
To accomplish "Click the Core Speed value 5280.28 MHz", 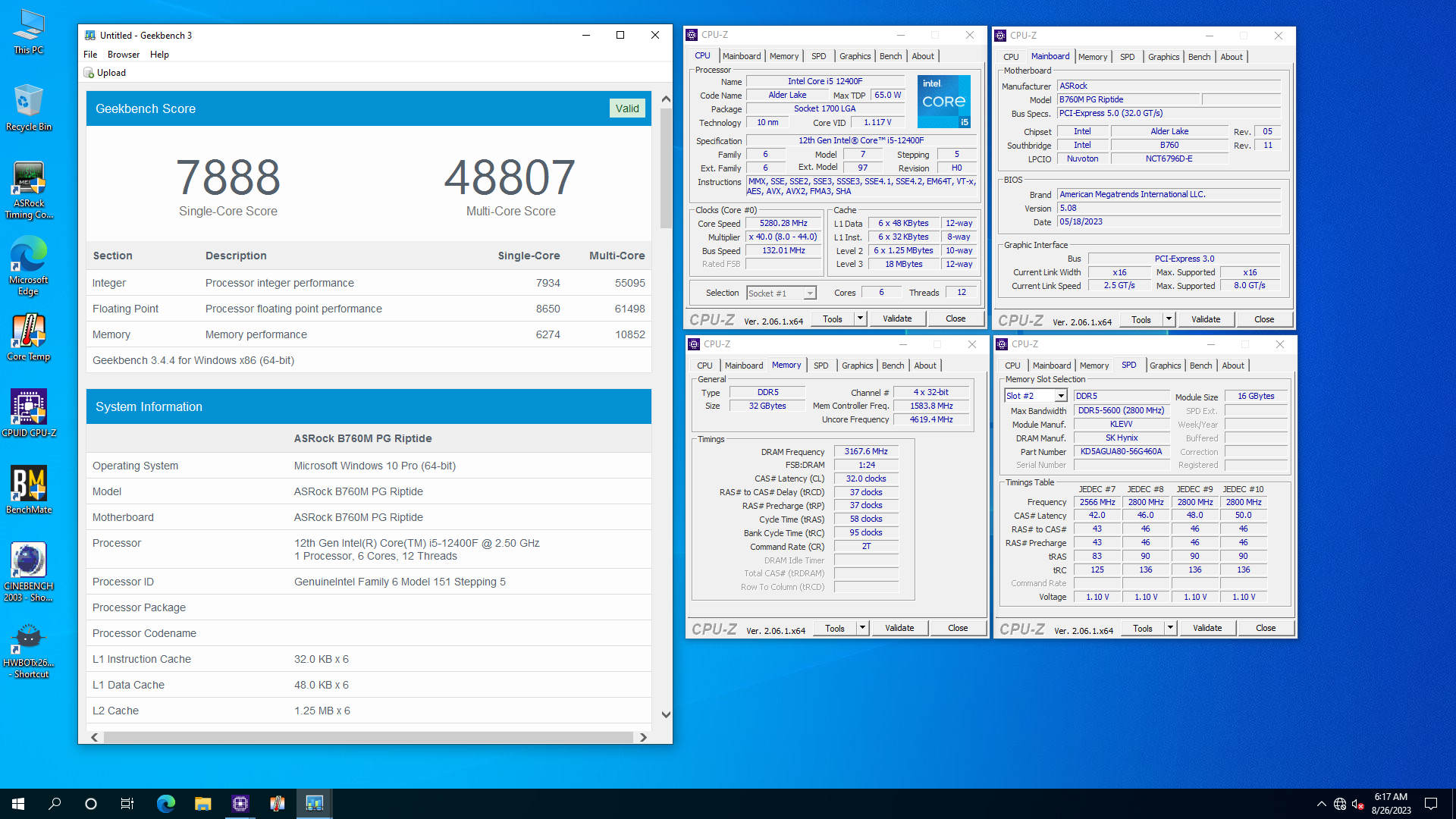I will [x=783, y=223].
